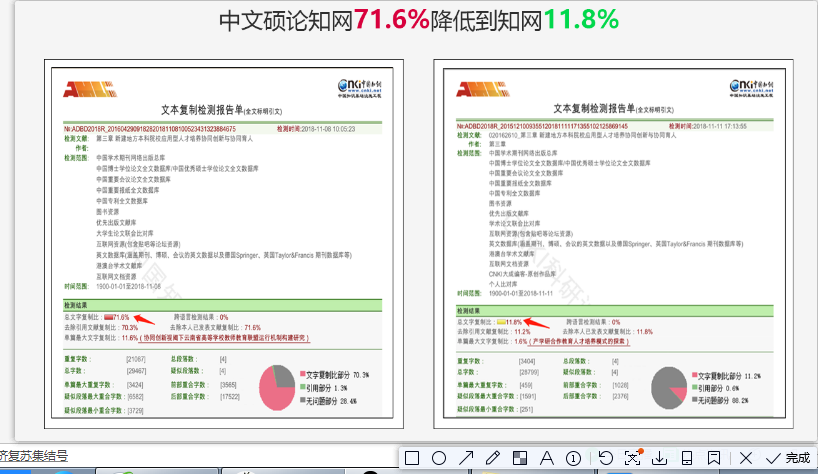Click the red 71.6% in the heading

point(391,20)
